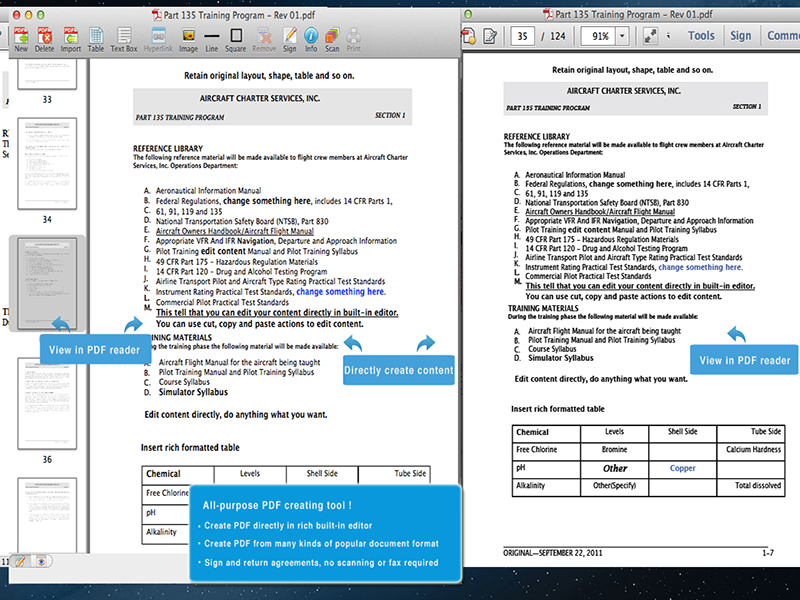Viewport: 800px width, 600px height.
Task: Open the Info panel icon
Action: 311,39
